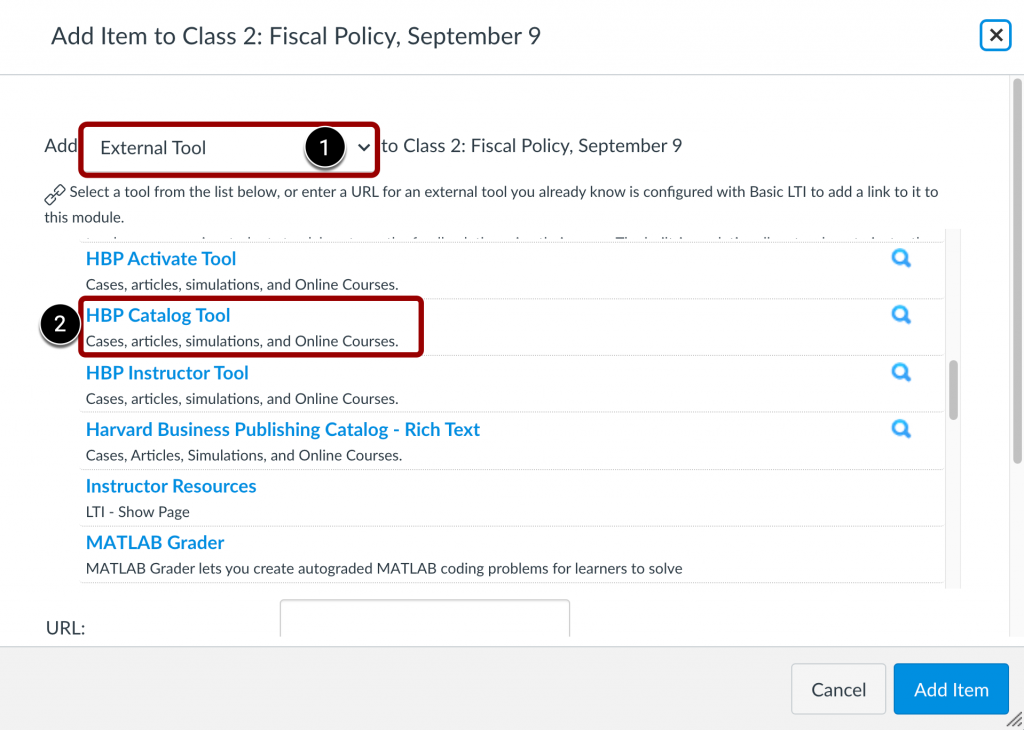Cancel adding the item
The image size is (1024, 730).
pos(838,688)
